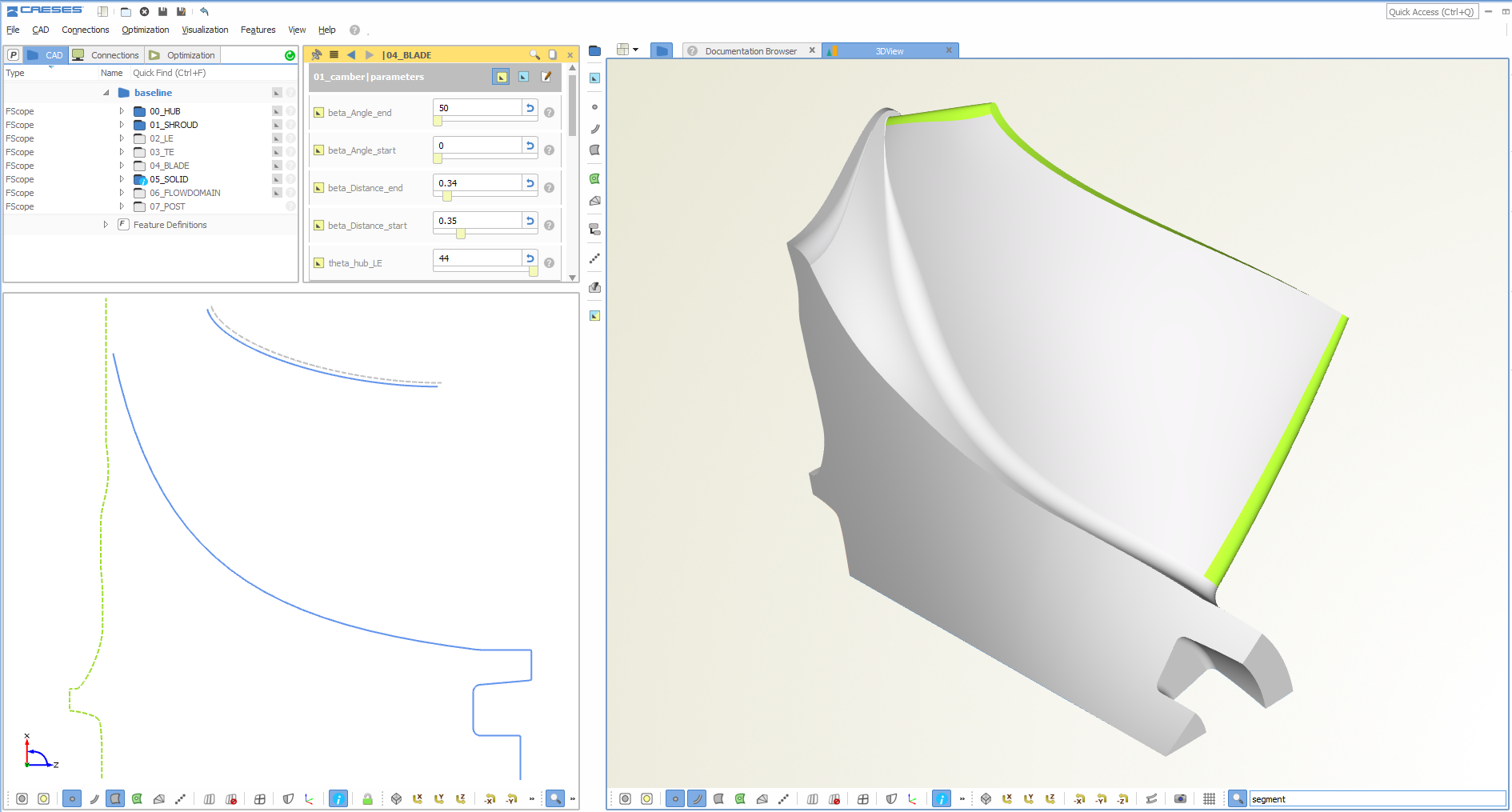Switch to Documentation Browser tab

tap(750, 51)
